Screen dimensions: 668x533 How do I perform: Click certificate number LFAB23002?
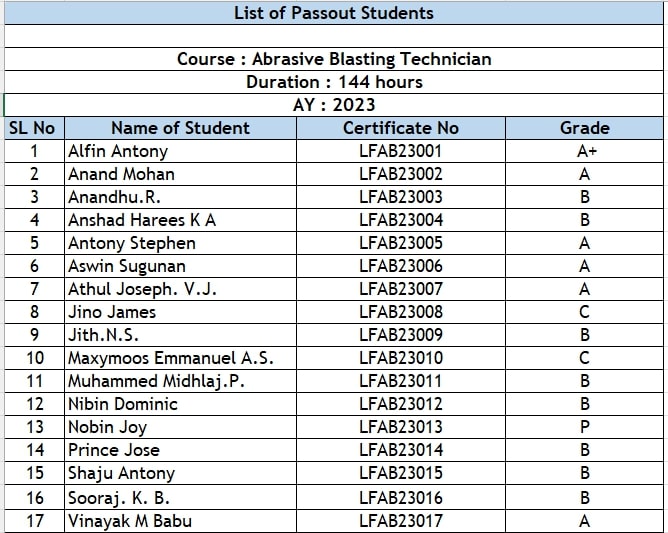point(401,174)
